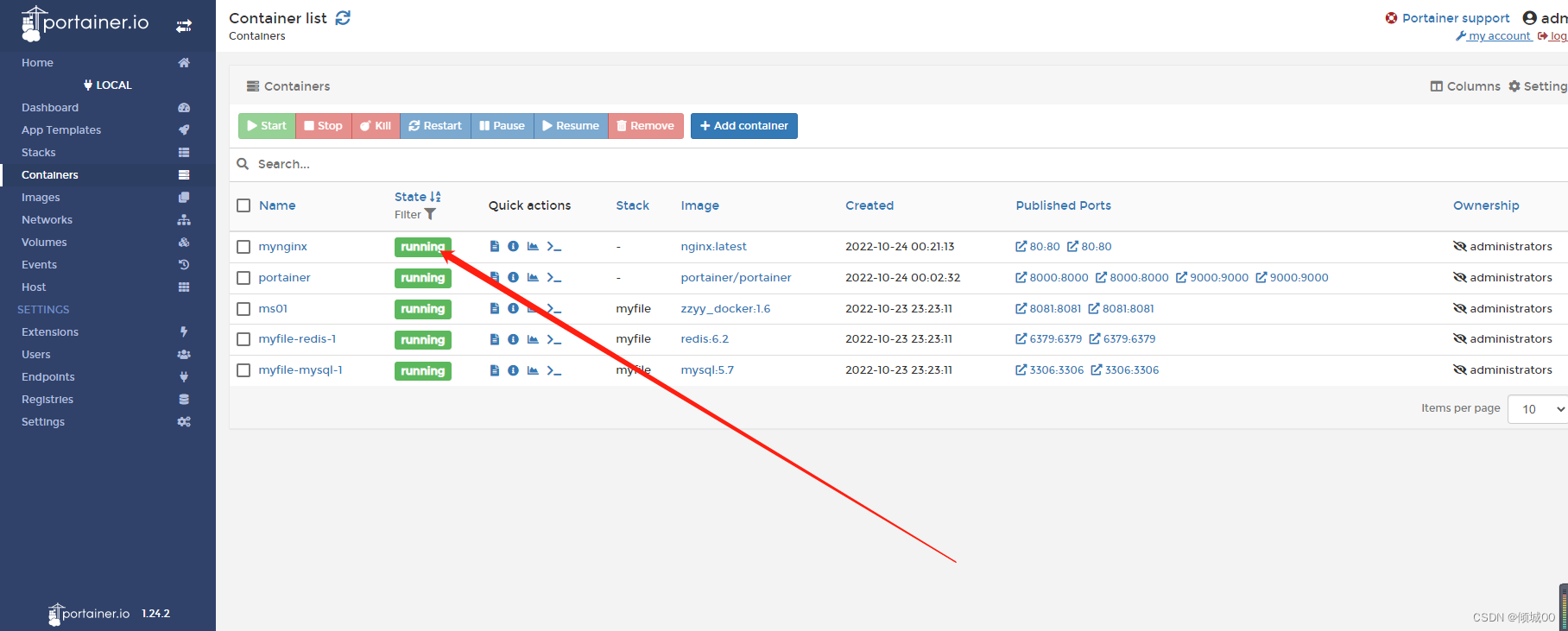
Task: Open the nginx:latest image link
Action: (x=713, y=247)
